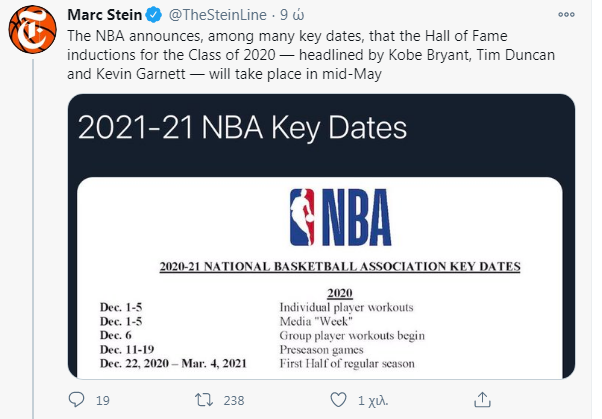This screenshot has width=602, height=419.
Task: Open the profile avatar picture
Action: click(x=32, y=31)
